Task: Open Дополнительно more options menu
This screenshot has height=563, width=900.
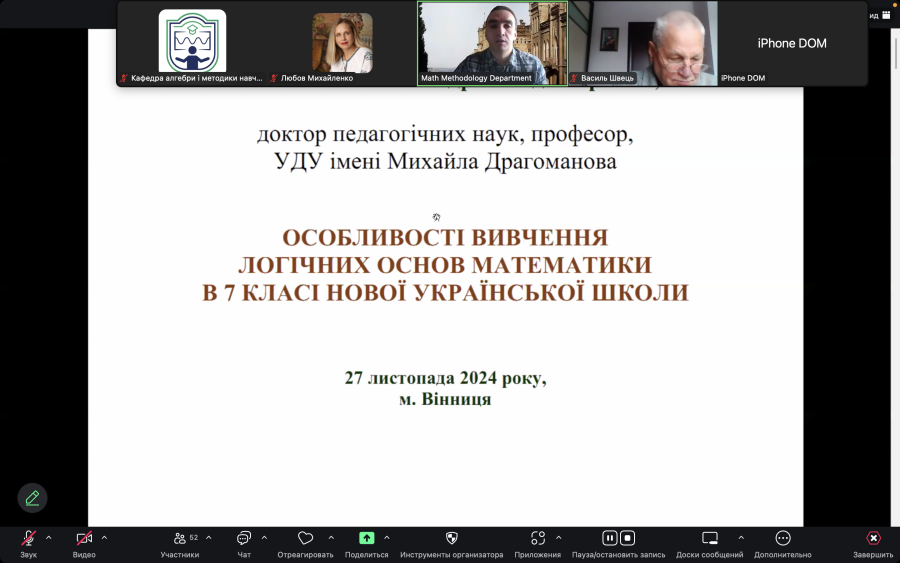Action: click(783, 544)
